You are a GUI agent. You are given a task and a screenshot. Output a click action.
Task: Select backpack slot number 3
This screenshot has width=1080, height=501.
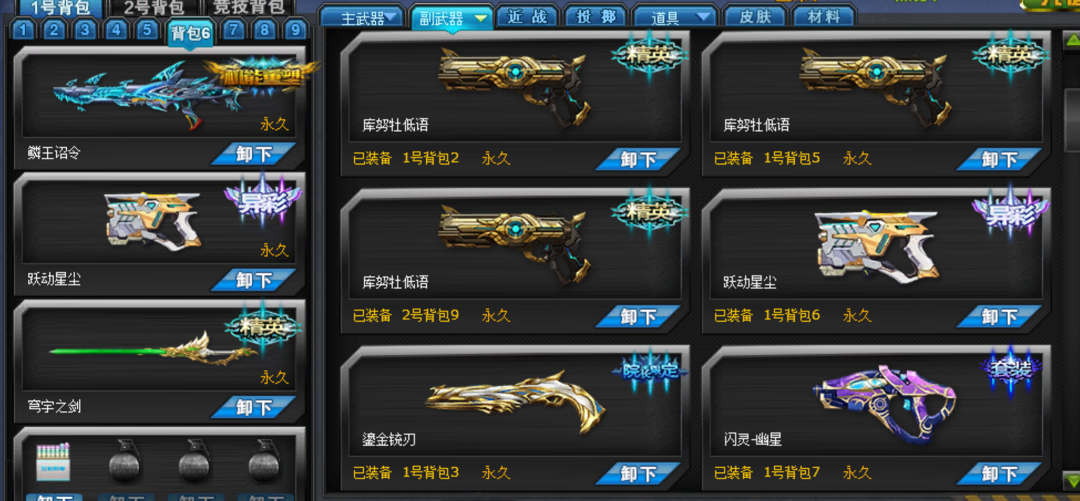point(84,30)
